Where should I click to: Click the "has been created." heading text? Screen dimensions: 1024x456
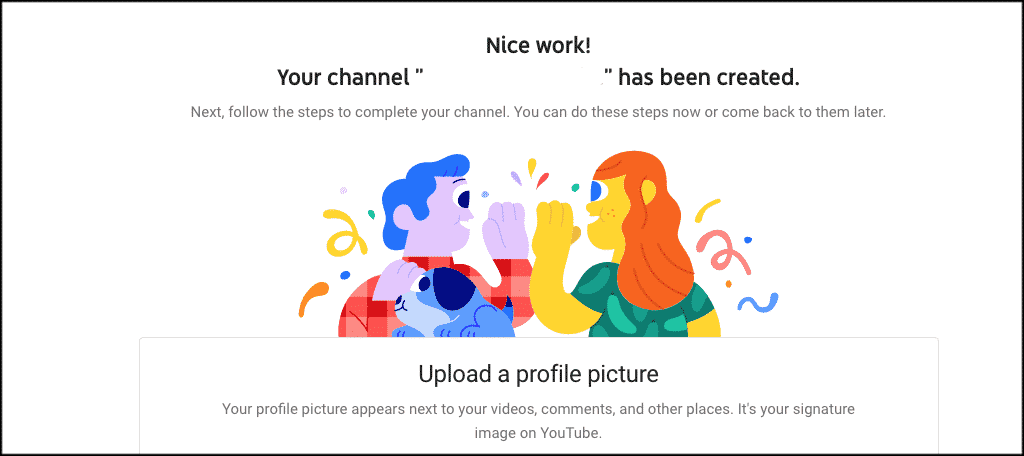[709, 78]
